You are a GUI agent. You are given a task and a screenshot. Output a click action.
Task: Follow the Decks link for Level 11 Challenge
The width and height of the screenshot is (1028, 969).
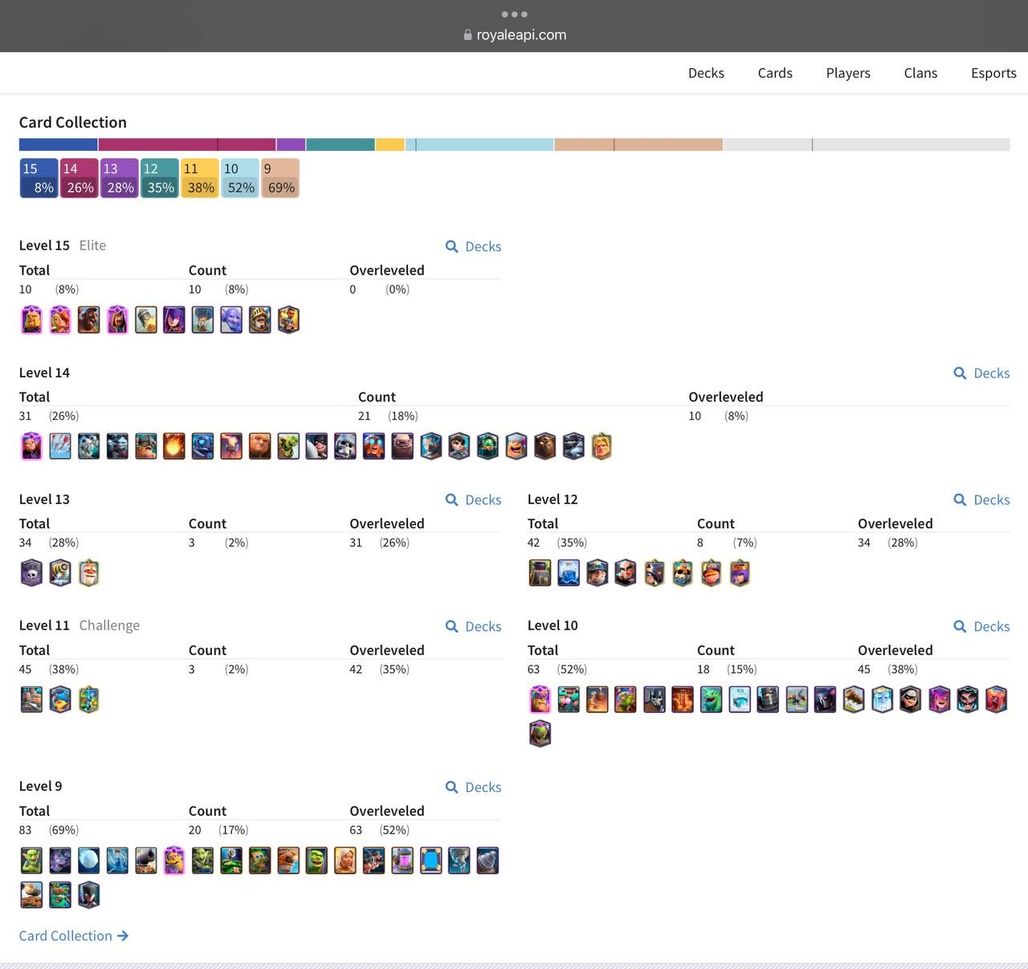pyautogui.click(x=473, y=626)
